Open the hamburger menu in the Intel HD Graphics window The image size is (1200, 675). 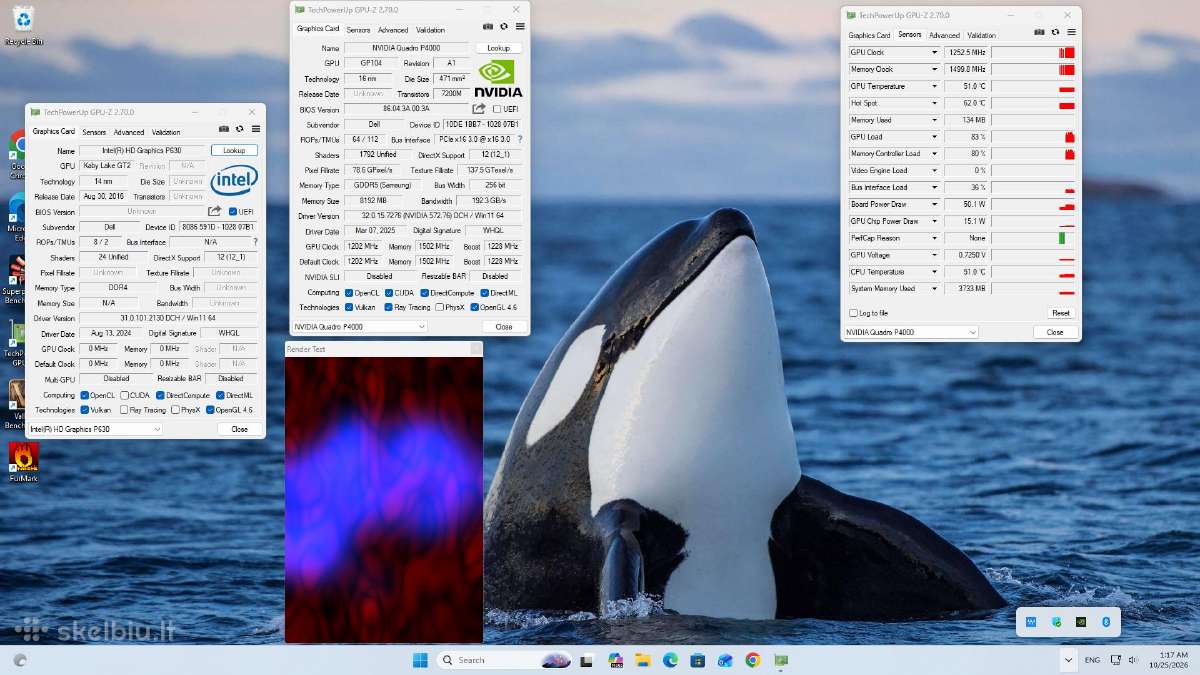click(x=256, y=129)
